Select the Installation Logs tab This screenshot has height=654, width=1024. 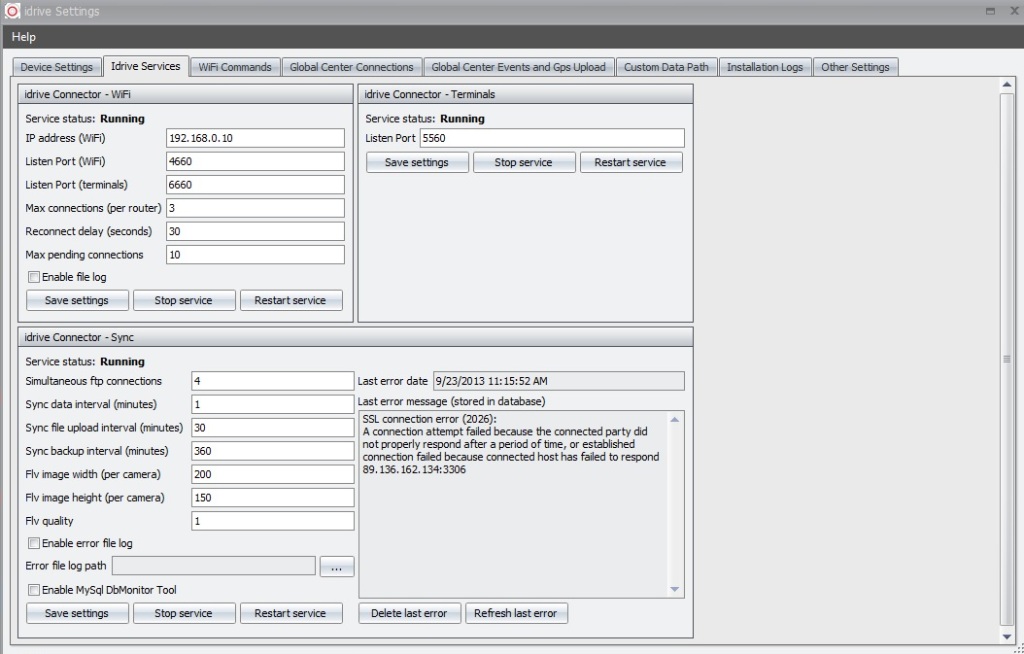coord(764,67)
